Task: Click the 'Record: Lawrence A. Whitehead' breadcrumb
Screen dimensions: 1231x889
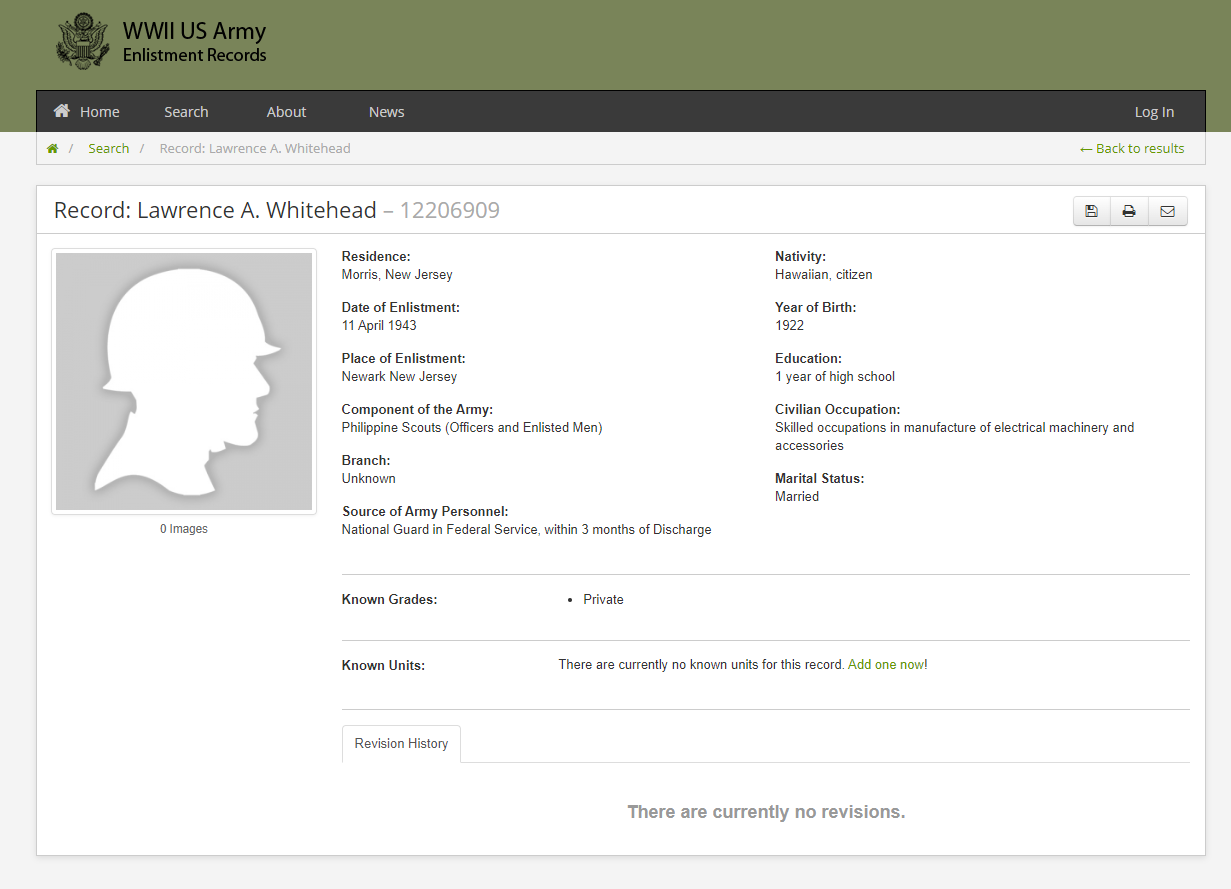Action: coord(255,149)
